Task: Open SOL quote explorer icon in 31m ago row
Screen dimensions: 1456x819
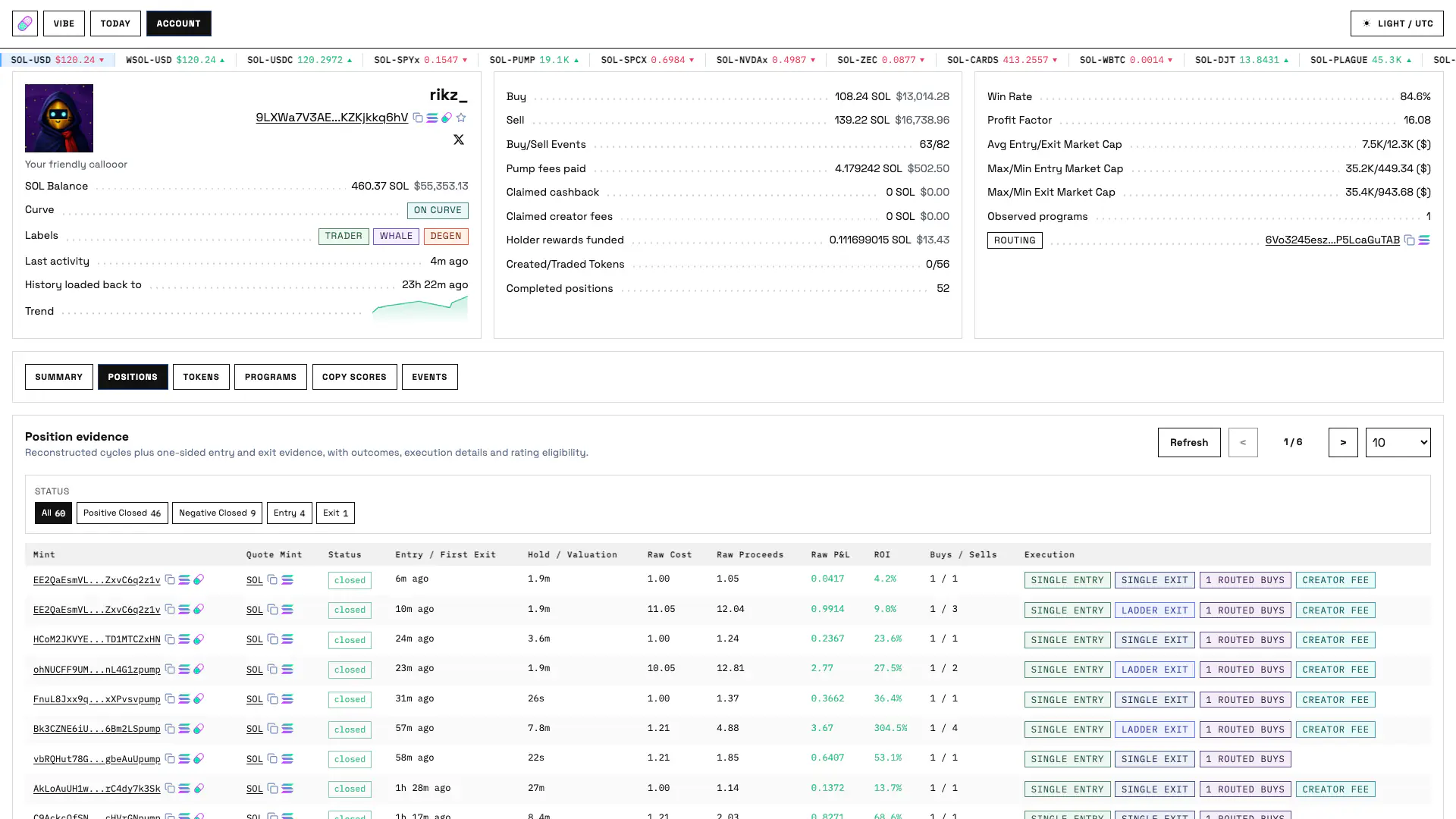Action: click(x=287, y=698)
